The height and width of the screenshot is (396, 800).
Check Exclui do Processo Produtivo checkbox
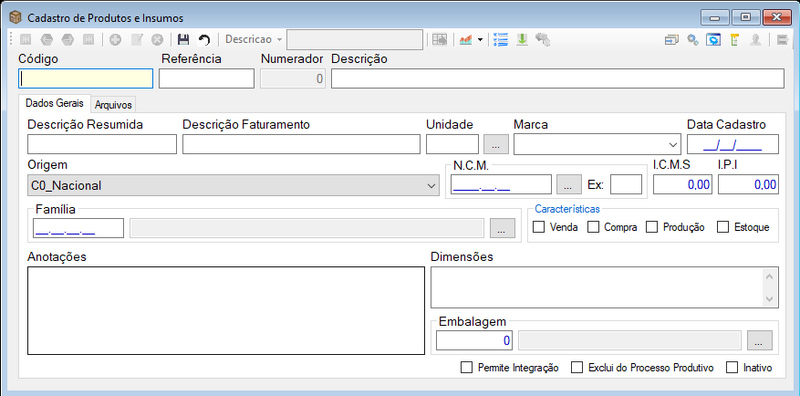tap(577, 367)
